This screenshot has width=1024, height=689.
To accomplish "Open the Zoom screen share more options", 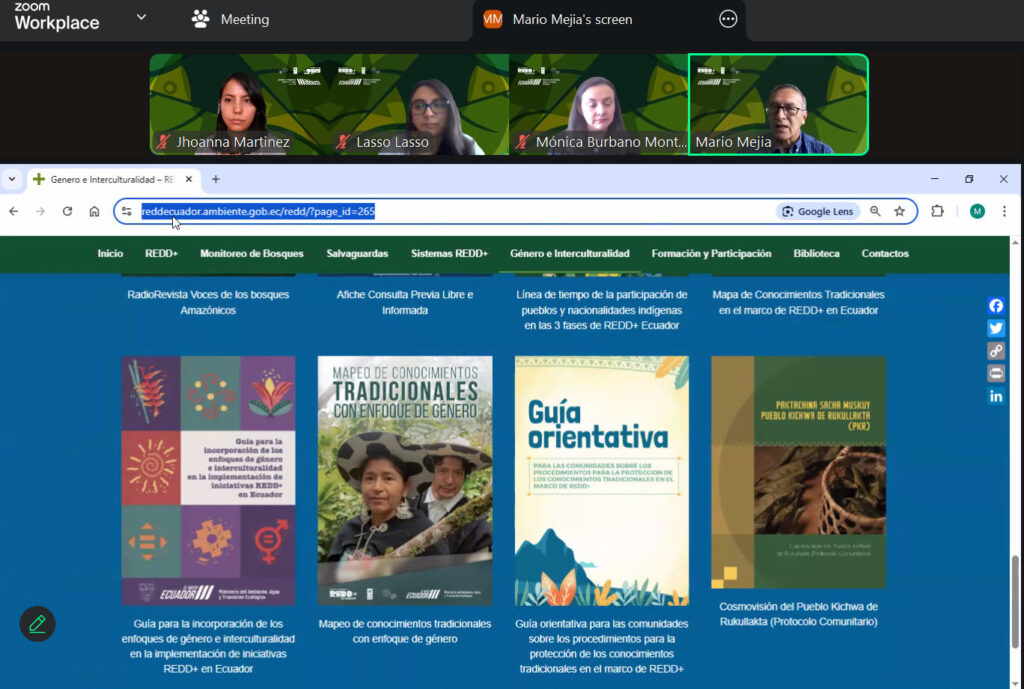I will (728, 19).
